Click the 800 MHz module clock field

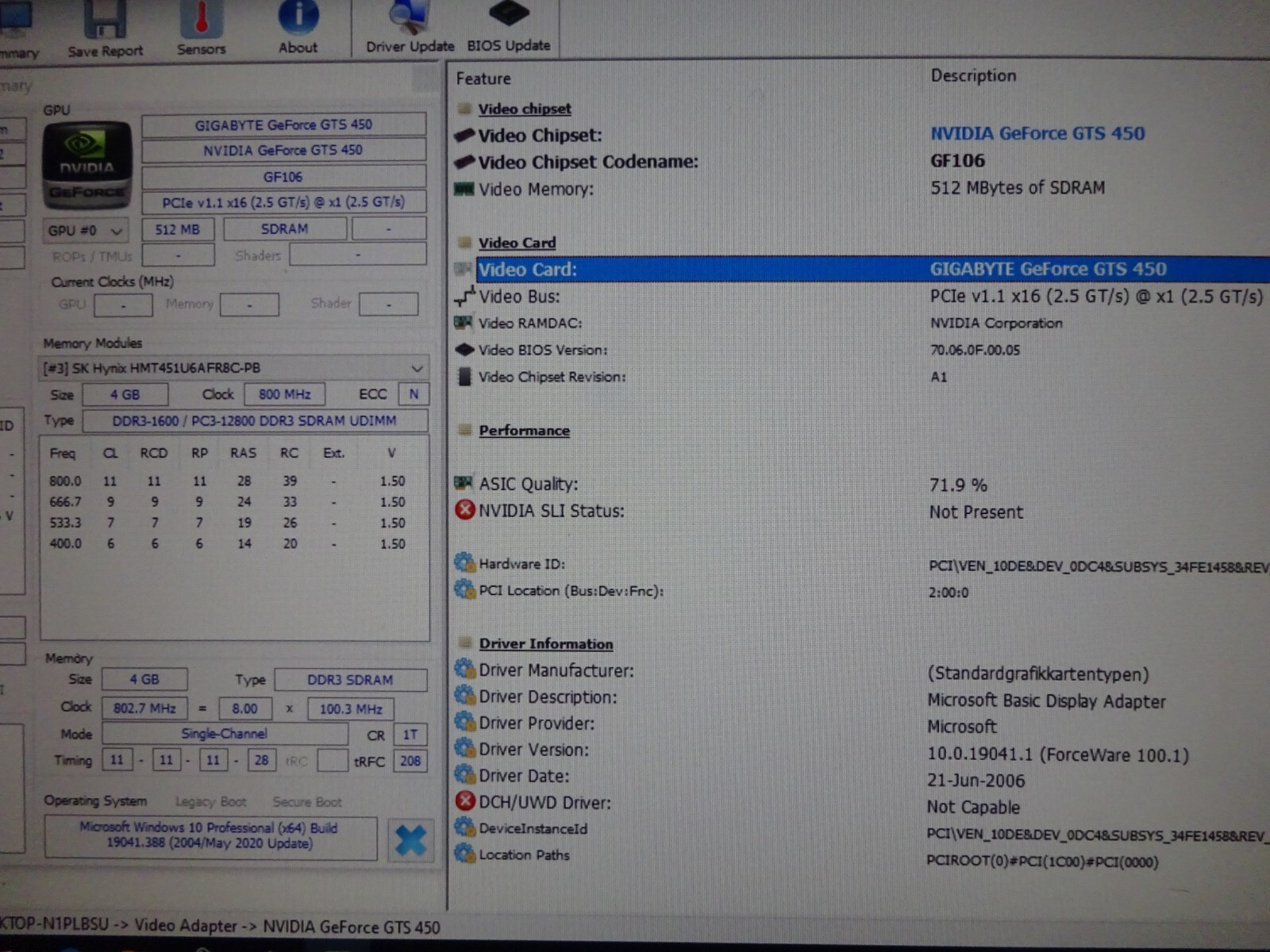click(x=284, y=394)
